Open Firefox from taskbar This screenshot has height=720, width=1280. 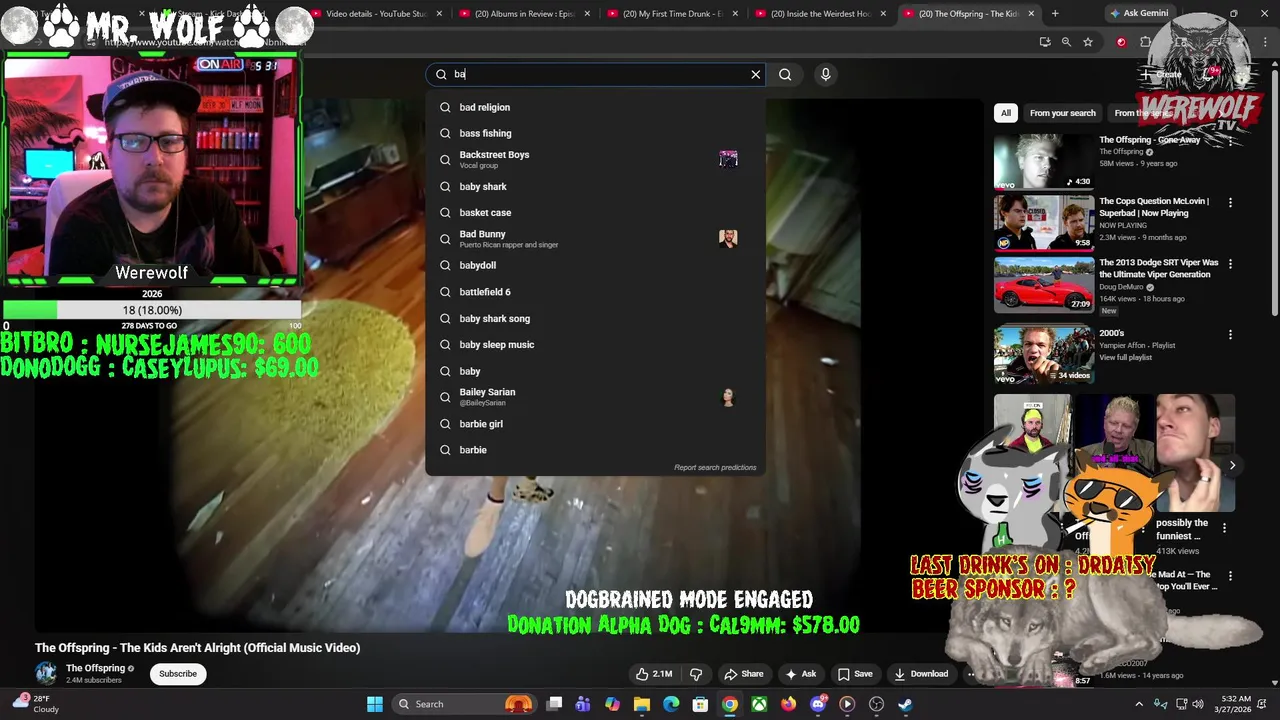coord(789,704)
